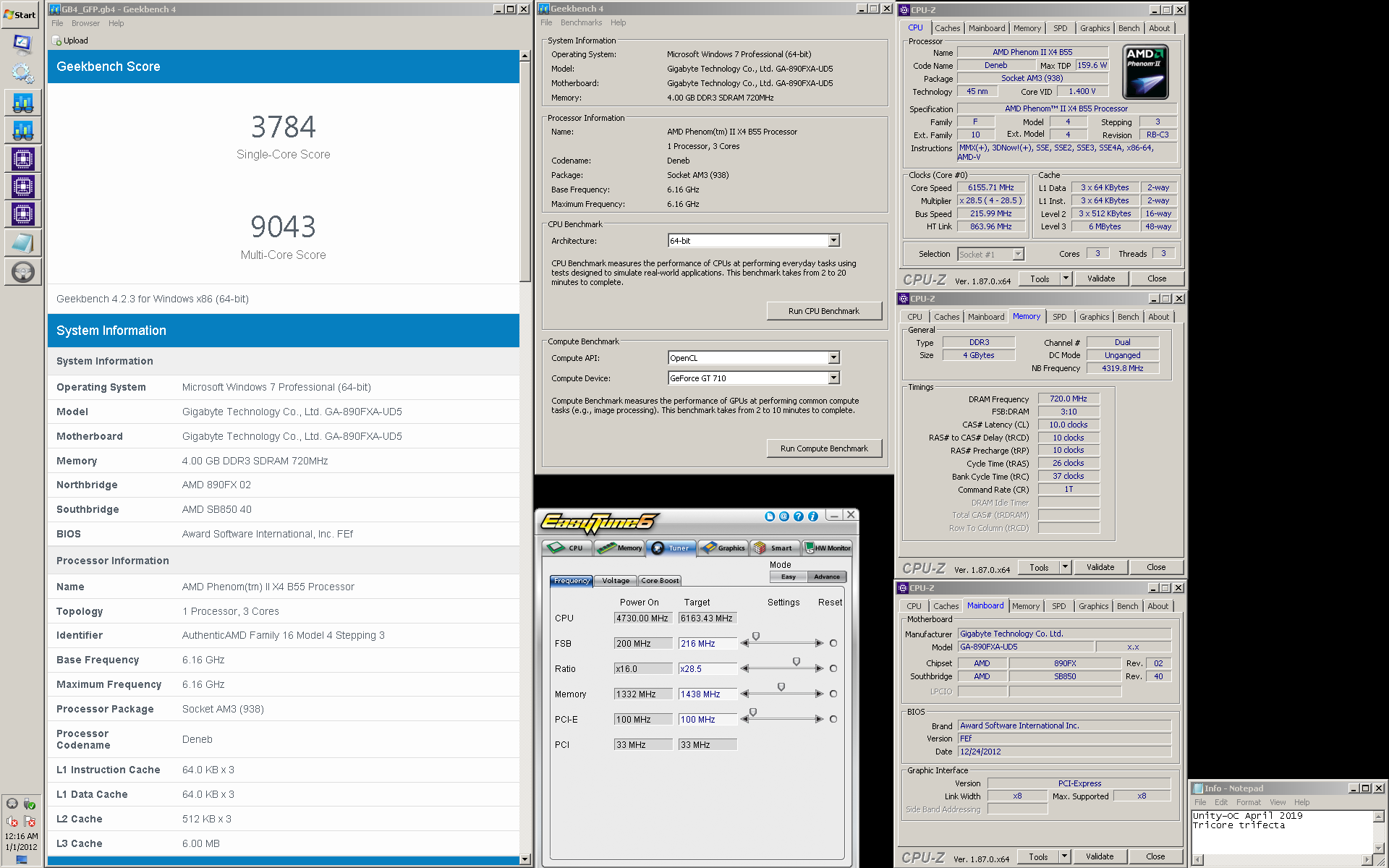Screen dimensions: 1389x868
Task: Click EasyTune6 question mark help icon
Action: pyautogui.click(x=798, y=516)
